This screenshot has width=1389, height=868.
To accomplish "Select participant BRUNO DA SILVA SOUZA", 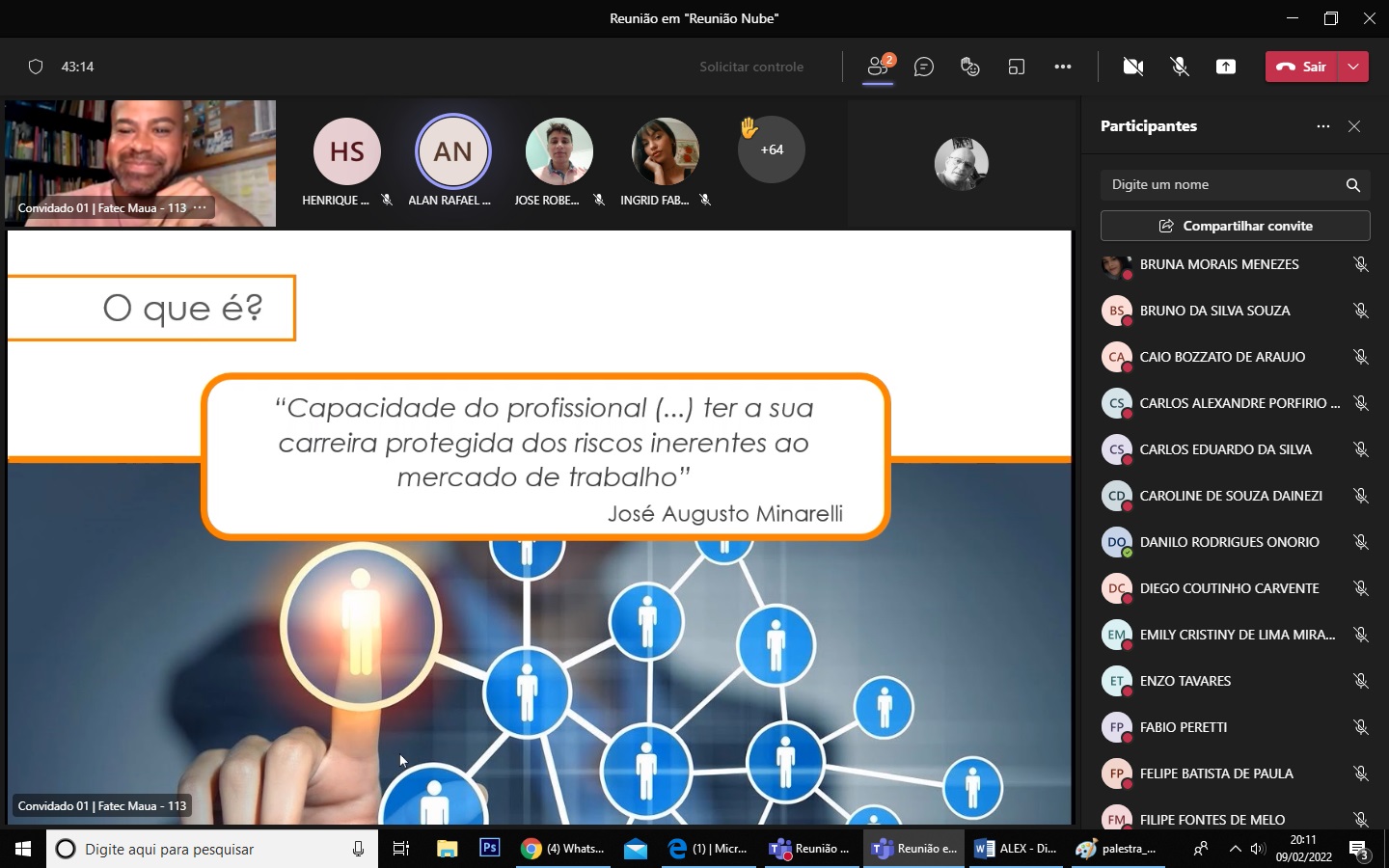I will [1214, 311].
